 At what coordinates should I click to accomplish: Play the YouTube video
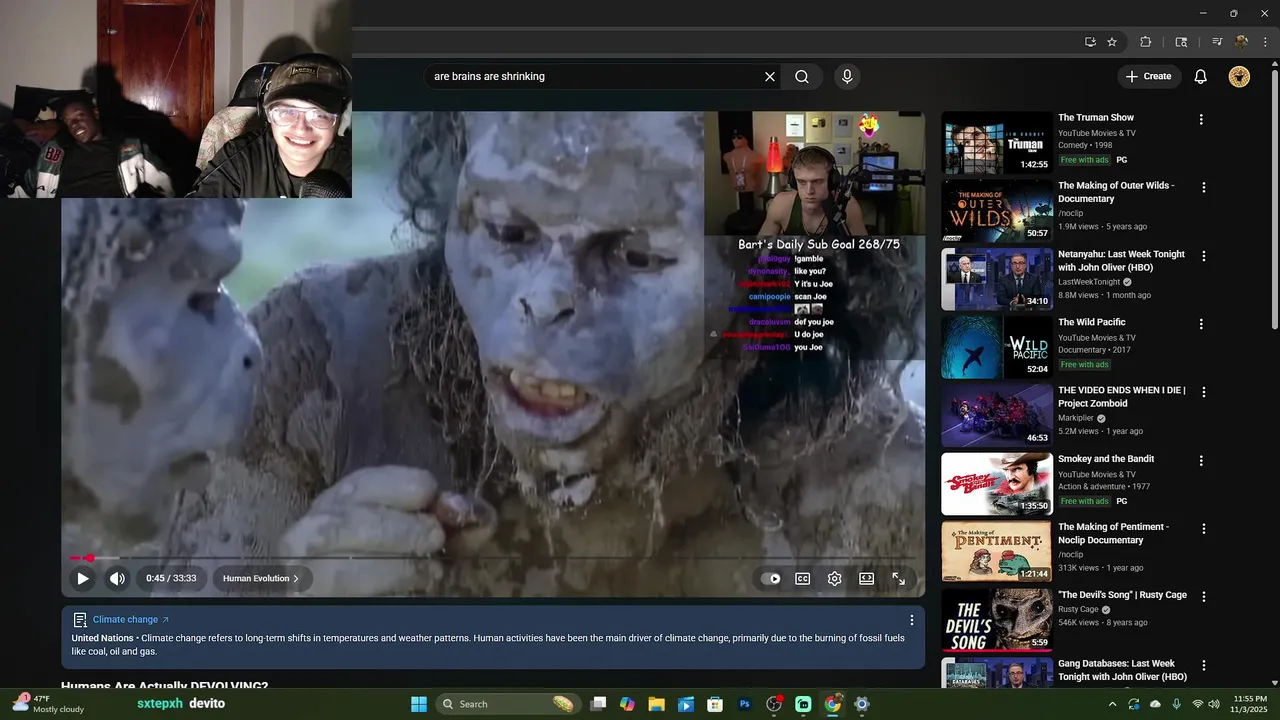(83, 578)
